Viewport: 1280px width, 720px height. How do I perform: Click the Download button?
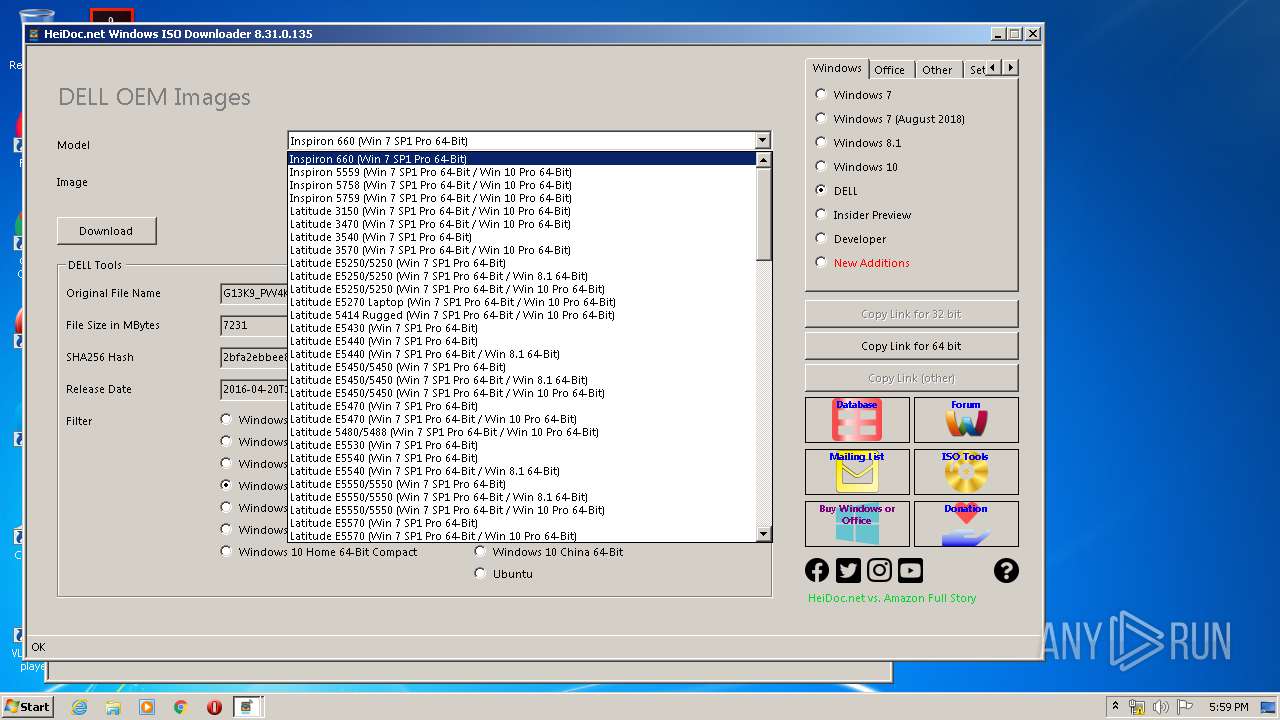[x=106, y=231]
